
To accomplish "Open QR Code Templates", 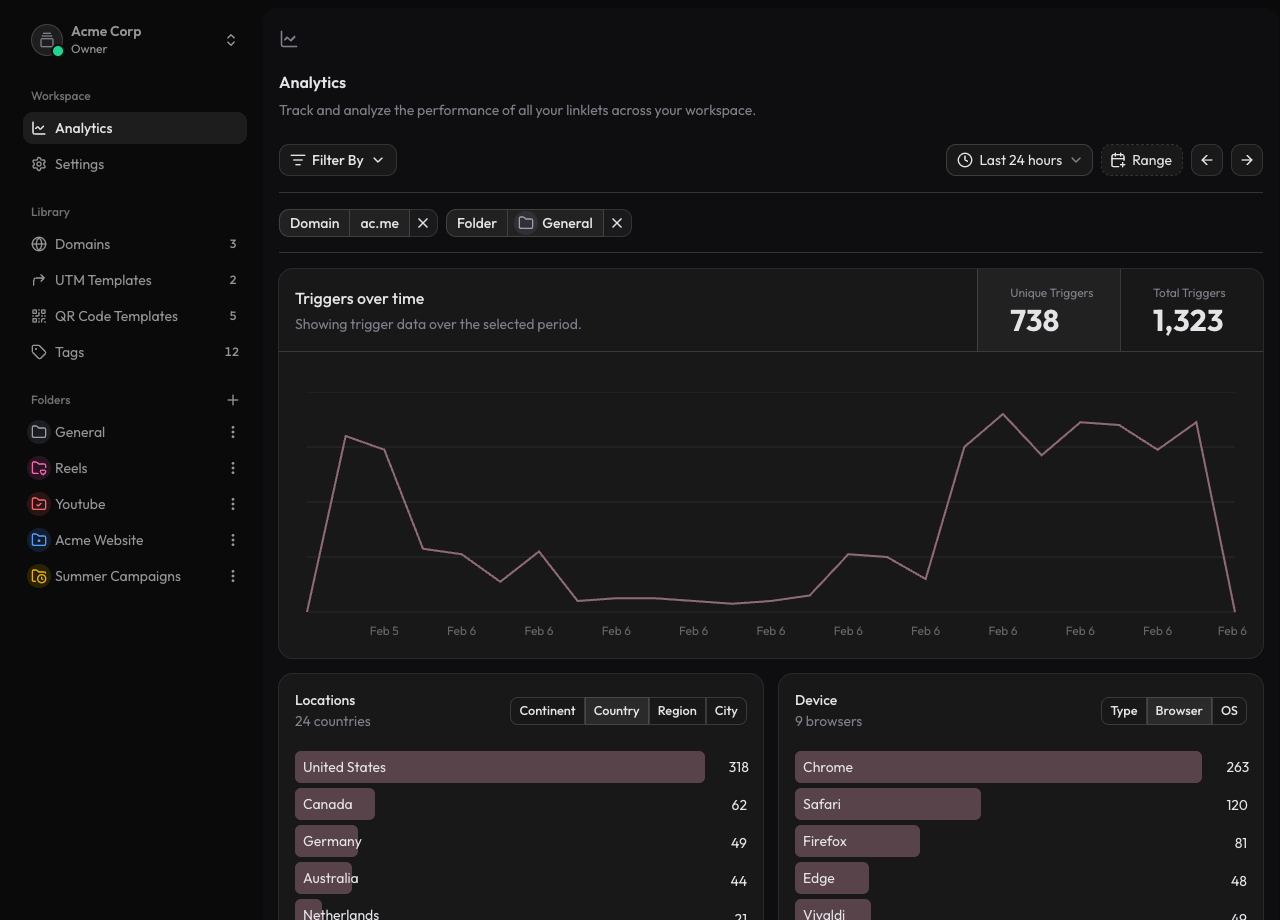I will click(x=118, y=315).
